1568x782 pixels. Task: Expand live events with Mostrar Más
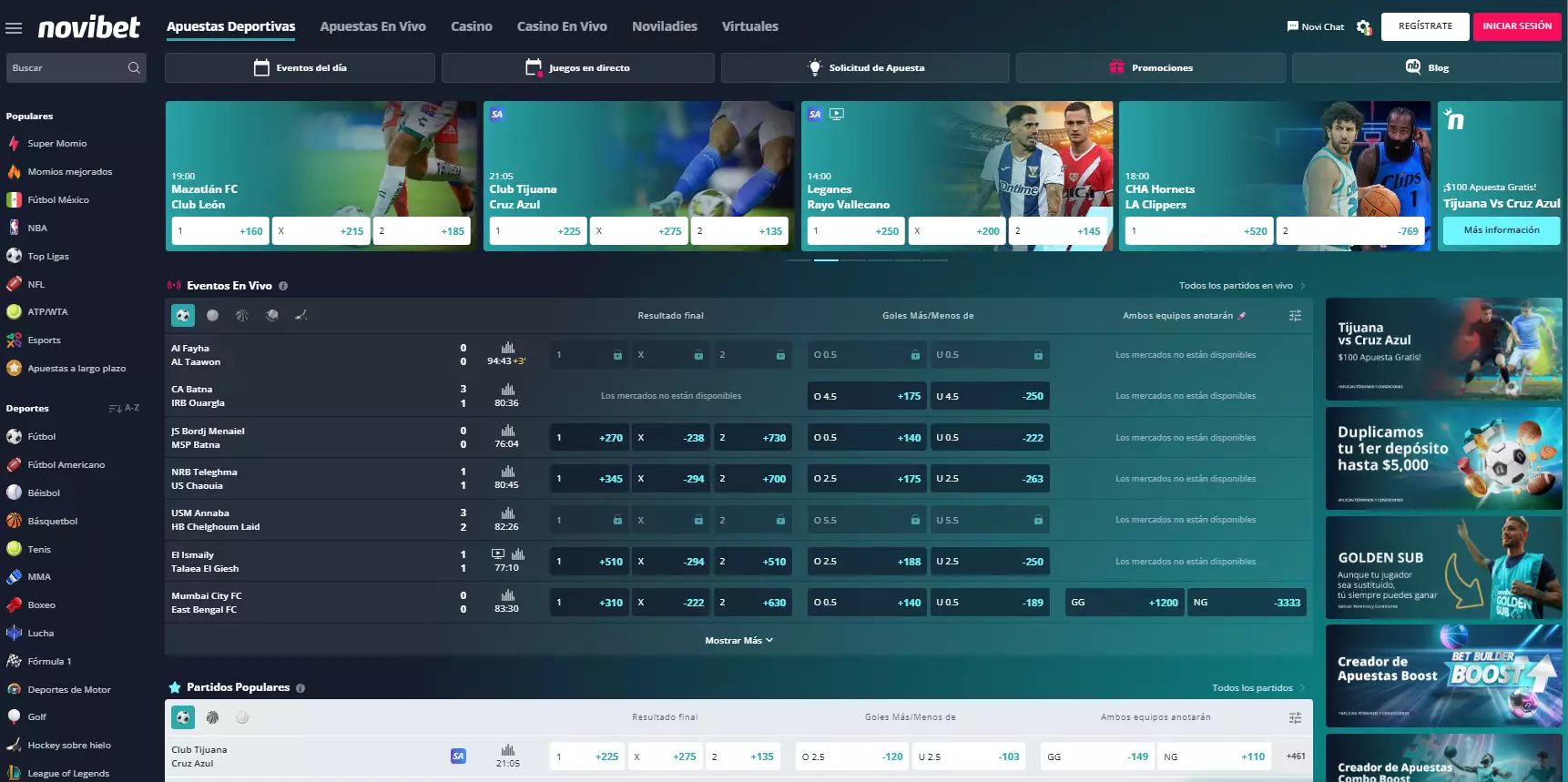coord(738,641)
